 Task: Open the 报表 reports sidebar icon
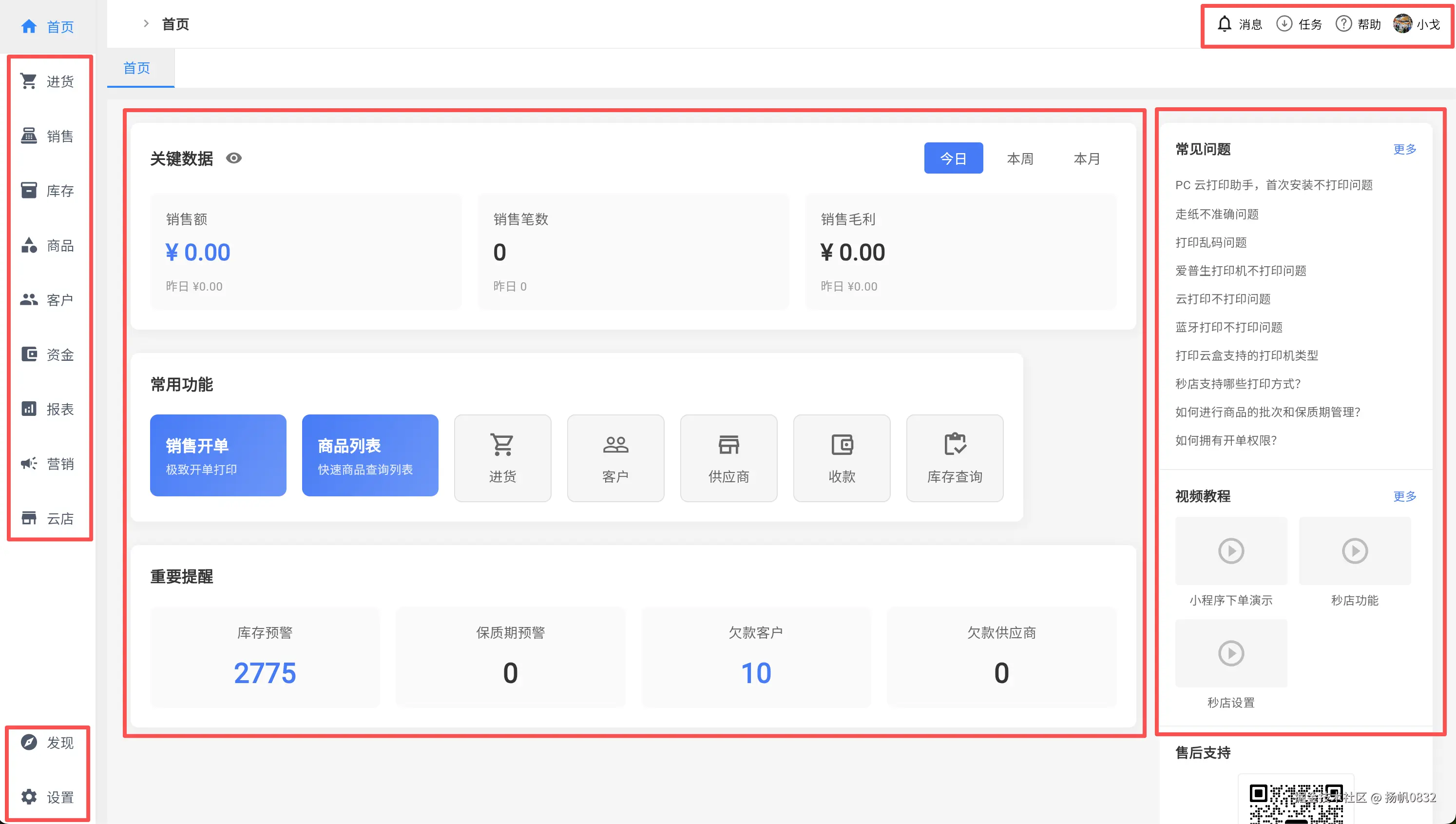[x=29, y=409]
